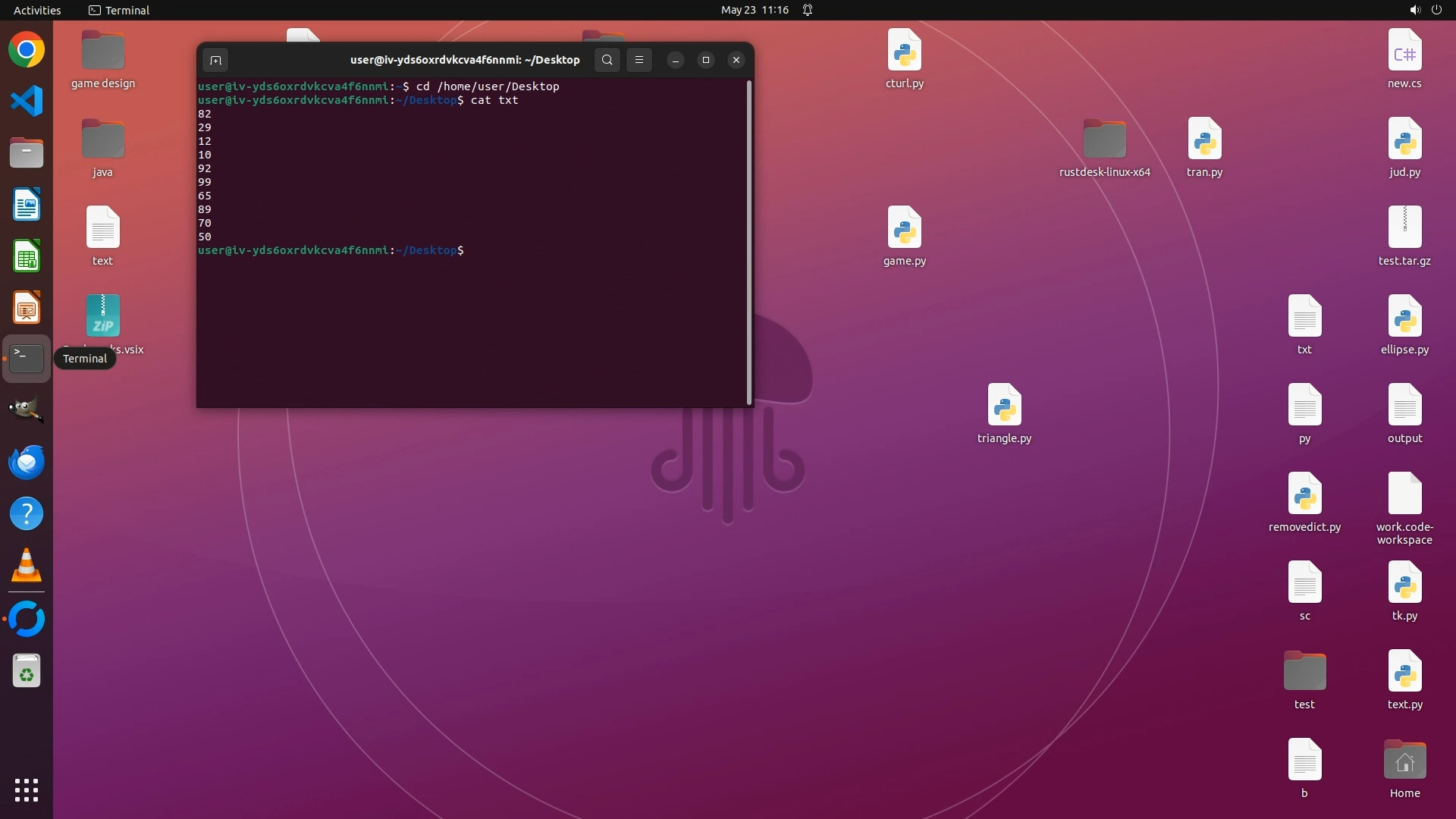Open LibreOffice Calc from the dock
The width and height of the screenshot is (1456, 819).
point(27,256)
